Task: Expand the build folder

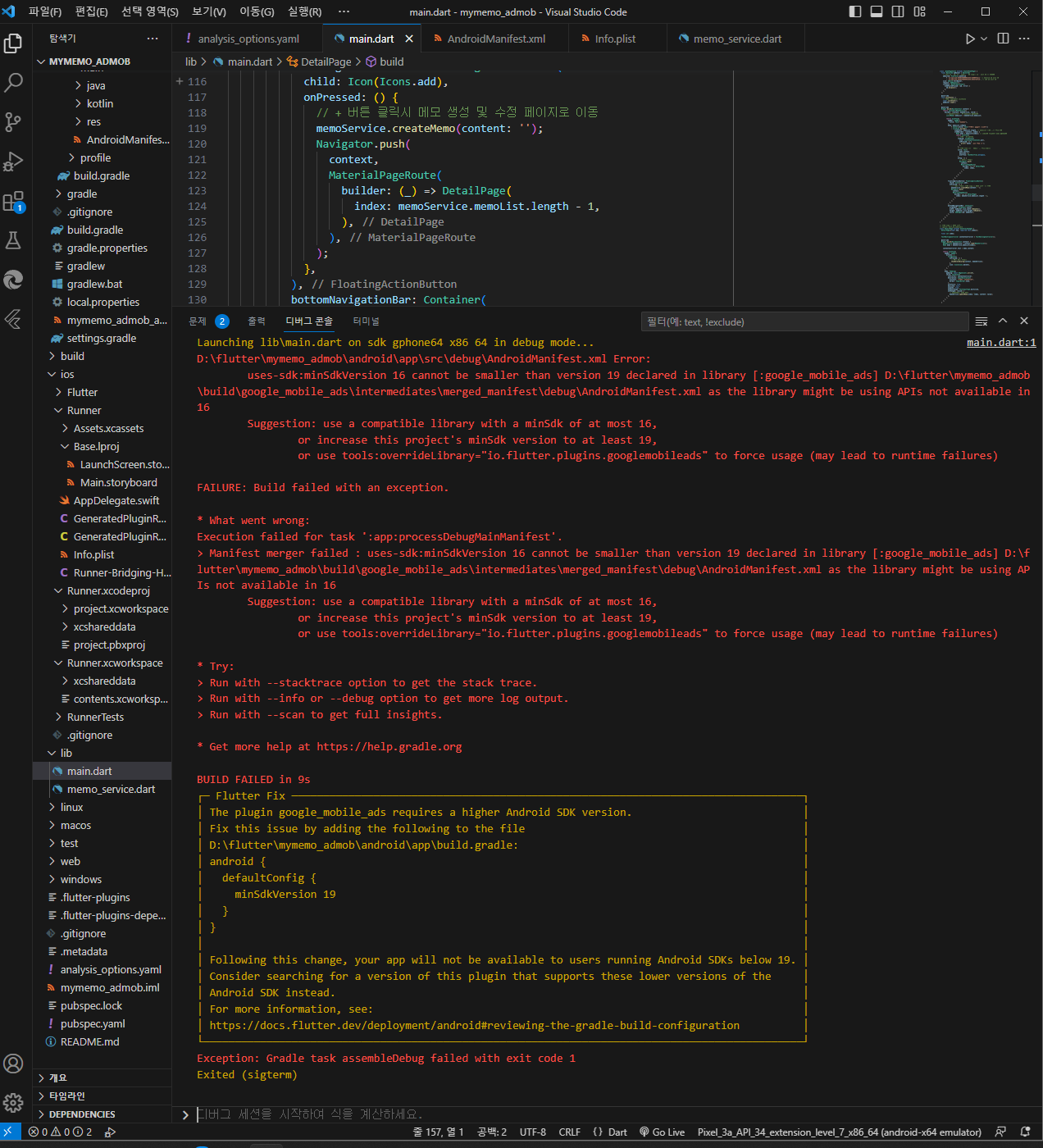Action: [x=72, y=356]
